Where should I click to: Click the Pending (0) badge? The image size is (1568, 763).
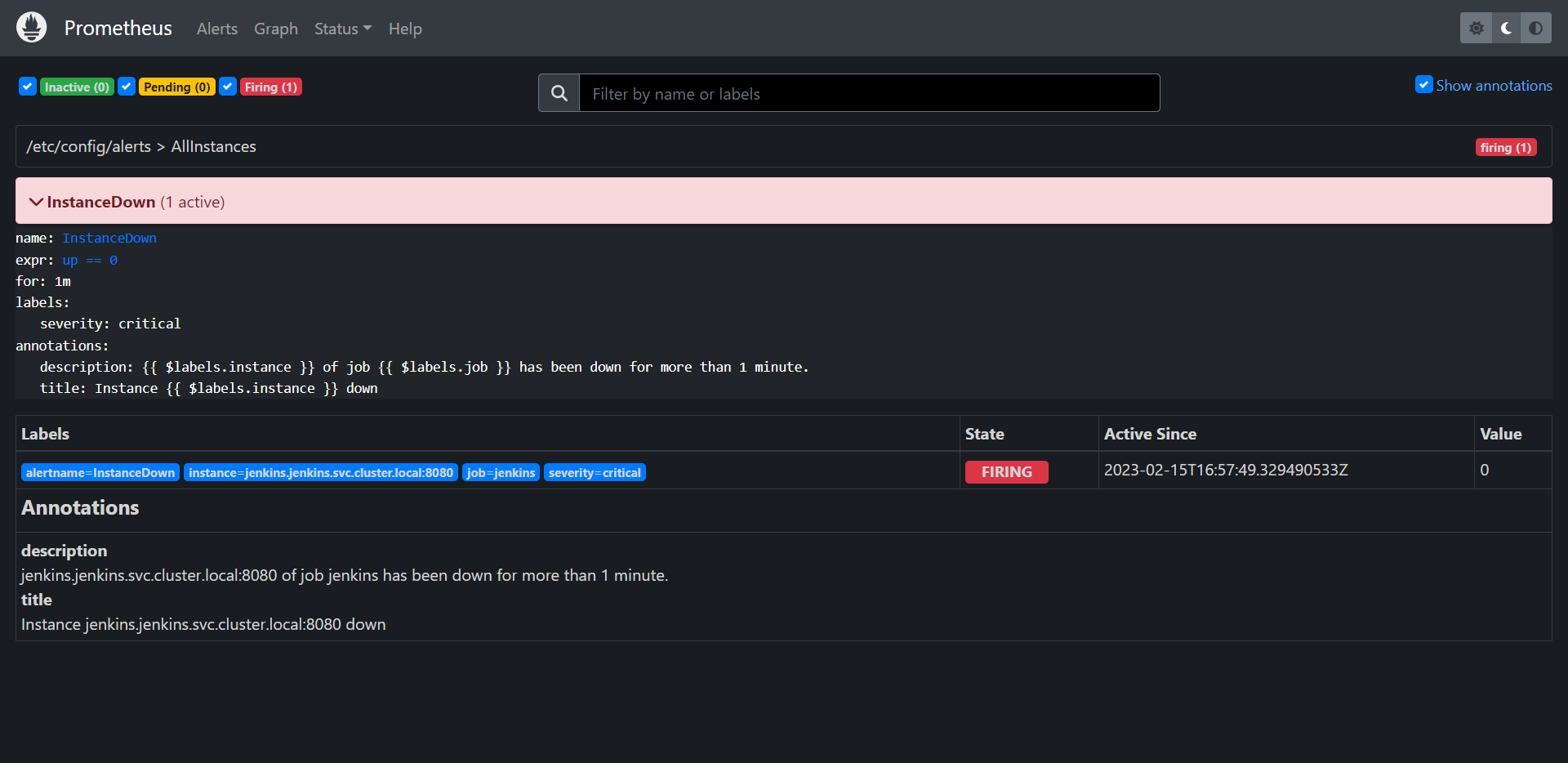(177, 87)
